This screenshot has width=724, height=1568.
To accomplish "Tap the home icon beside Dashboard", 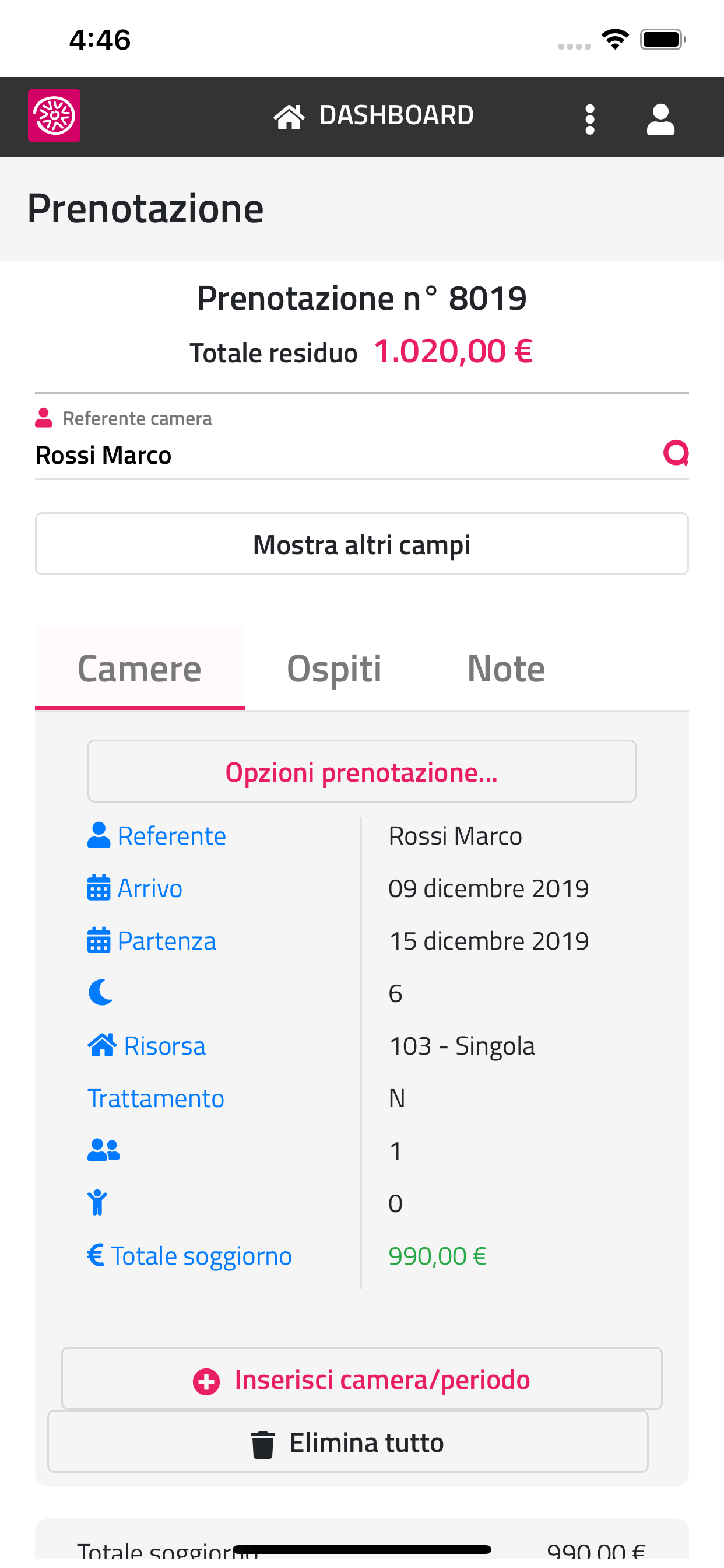I will pyautogui.click(x=289, y=117).
